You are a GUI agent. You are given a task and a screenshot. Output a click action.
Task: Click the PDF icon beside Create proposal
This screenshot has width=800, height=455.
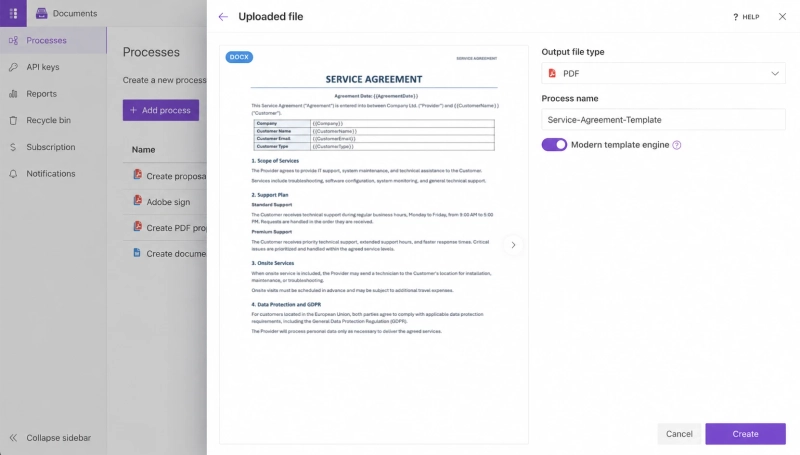[137, 174]
